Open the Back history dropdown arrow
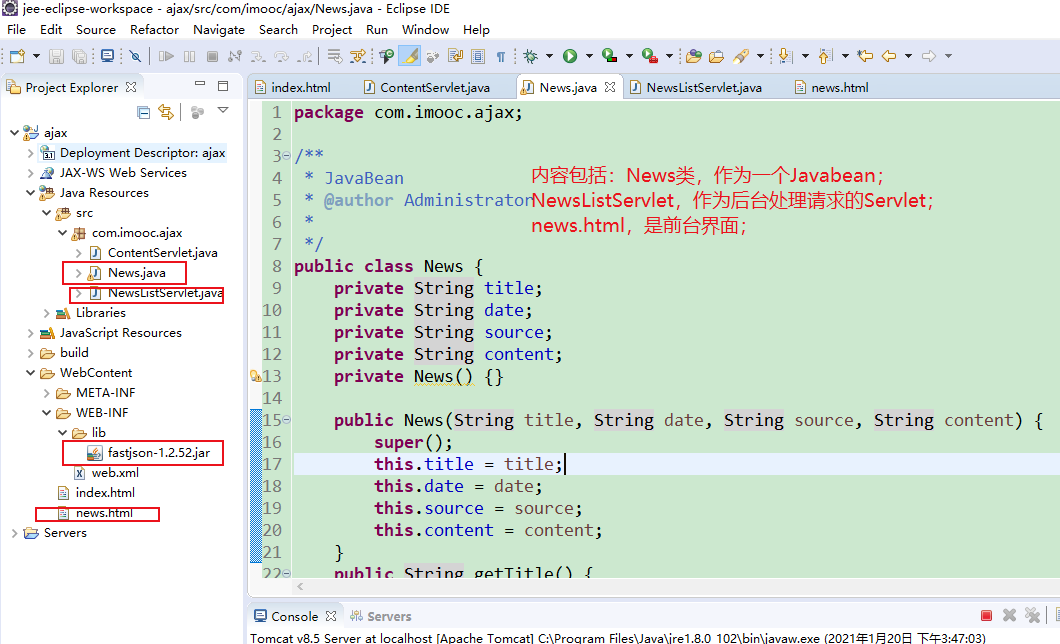Screen dimensions: 1060x644 (x=909, y=56)
